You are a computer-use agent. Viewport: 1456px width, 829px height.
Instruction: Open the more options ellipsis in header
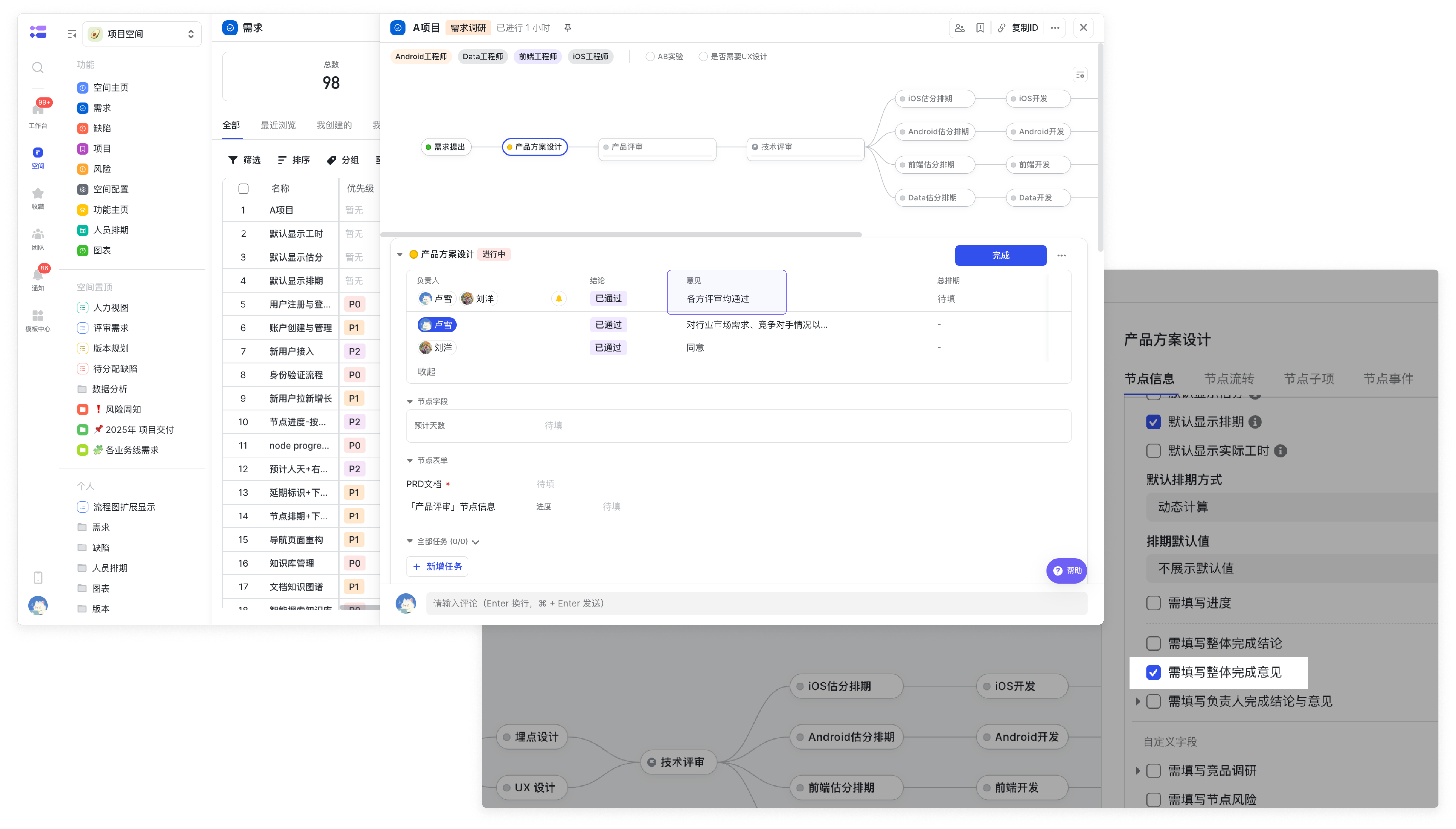(x=1055, y=28)
